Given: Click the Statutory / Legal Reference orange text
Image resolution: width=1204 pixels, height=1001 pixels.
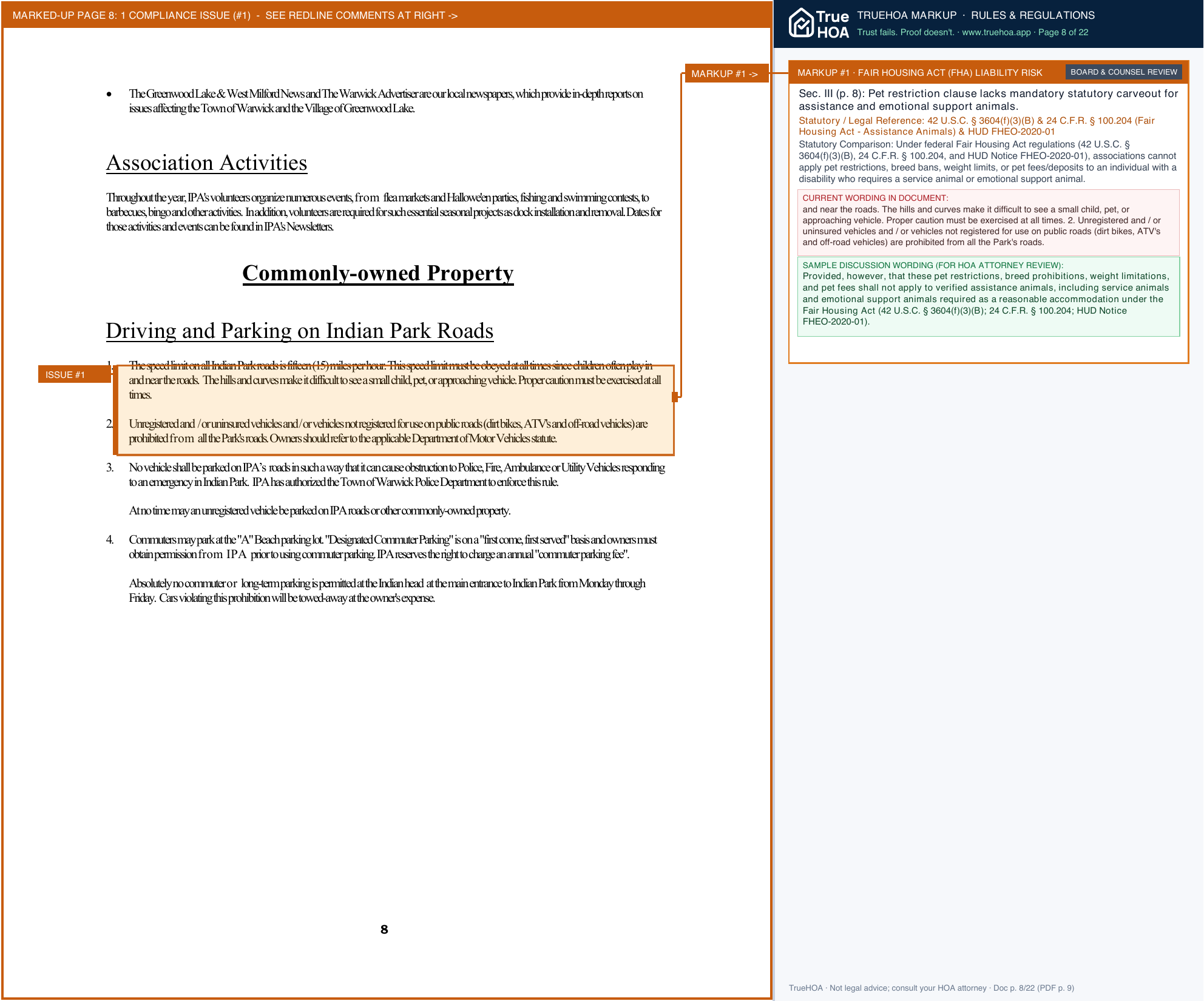Looking at the screenshot, I should pyautogui.click(x=976, y=126).
